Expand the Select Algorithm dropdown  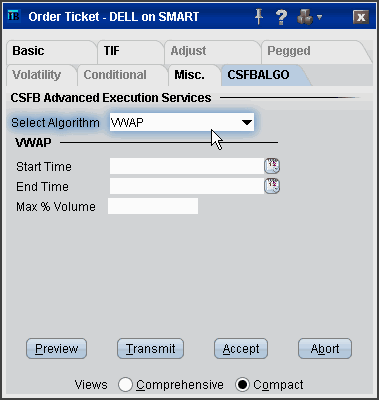coord(182,122)
